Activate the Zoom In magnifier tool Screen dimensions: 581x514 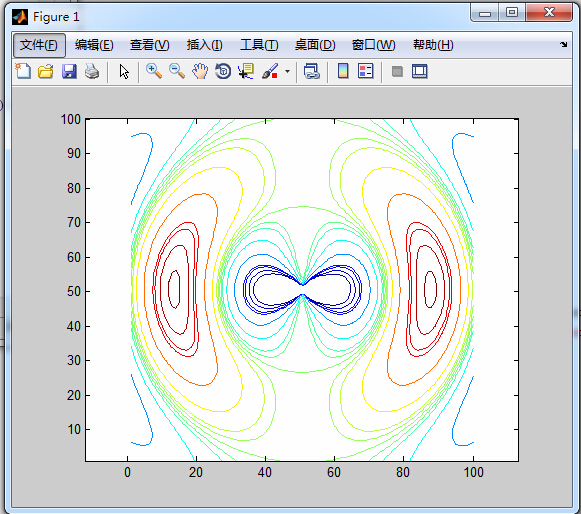154,71
